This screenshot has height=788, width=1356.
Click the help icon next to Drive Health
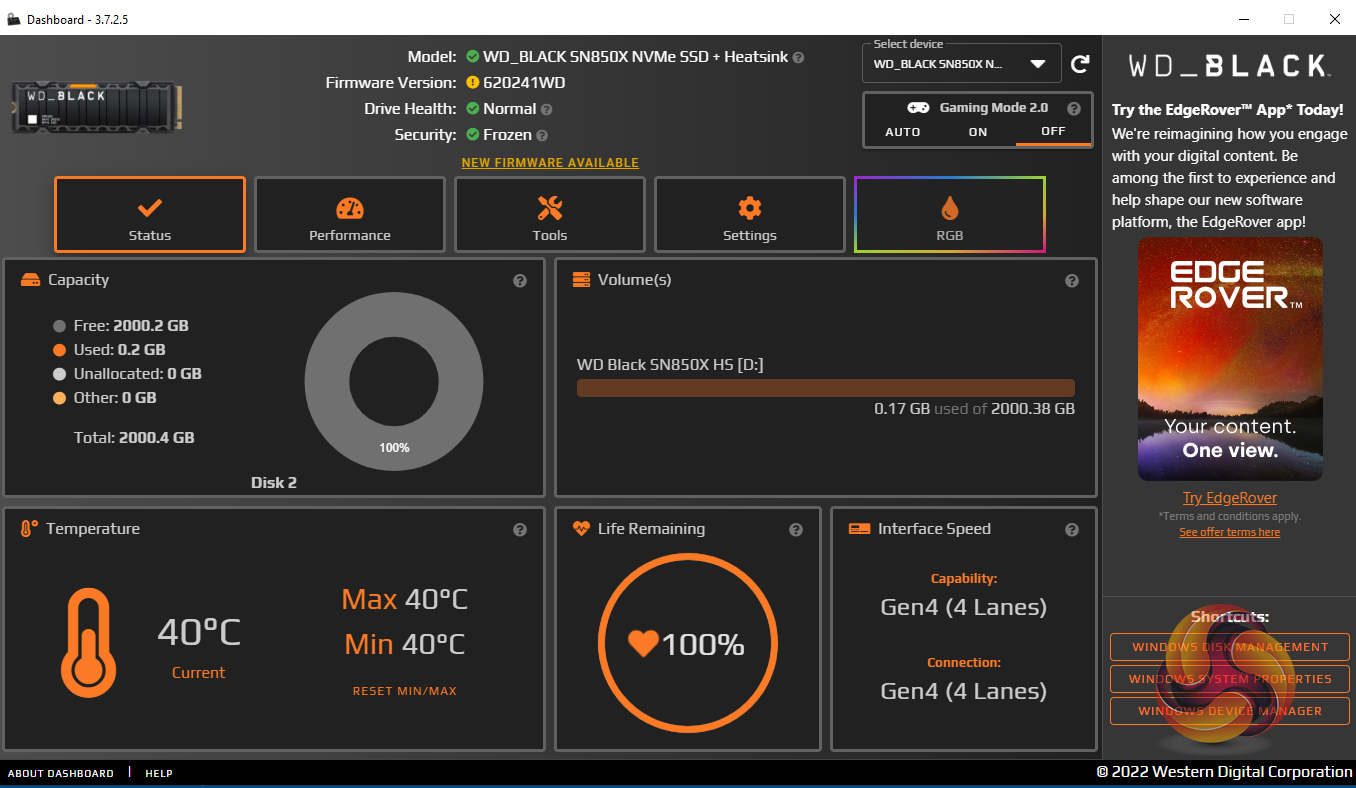(546, 109)
